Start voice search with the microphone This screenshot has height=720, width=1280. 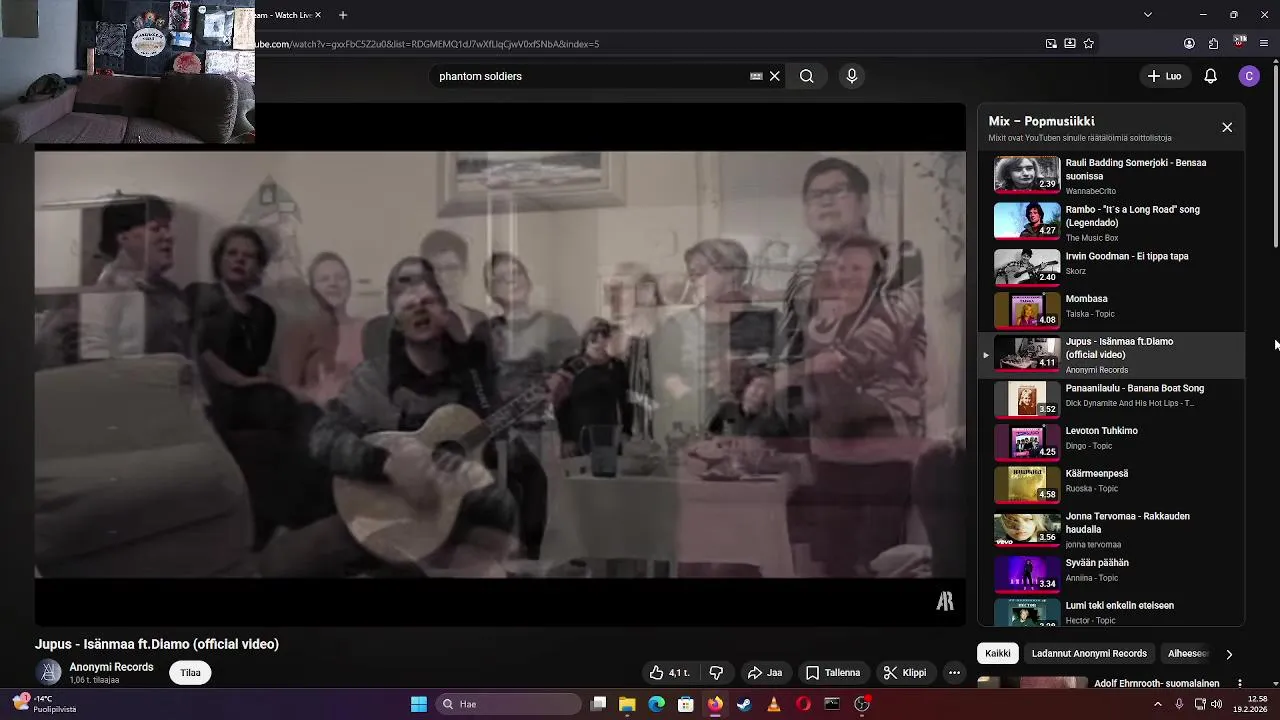point(851,76)
